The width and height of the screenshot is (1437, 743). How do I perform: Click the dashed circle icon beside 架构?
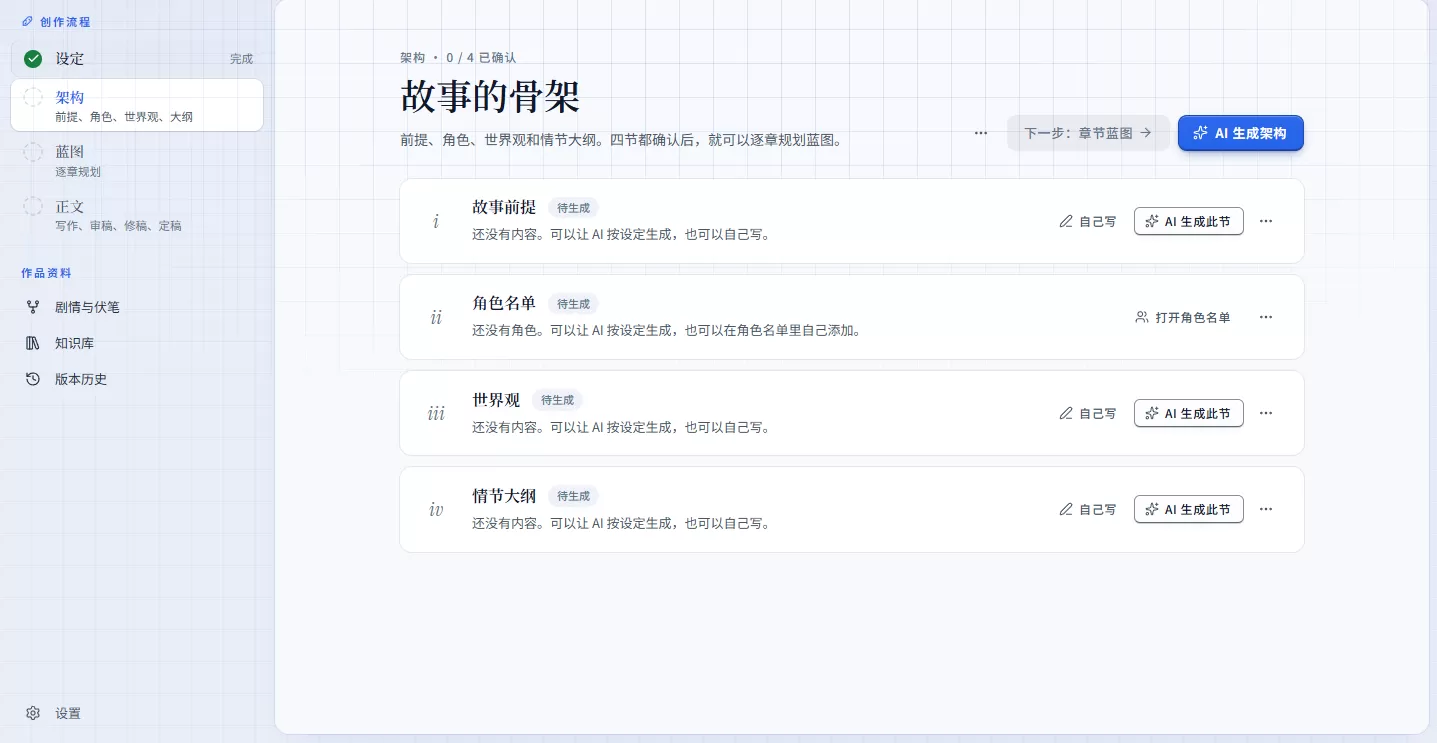[x=33, y=97]
